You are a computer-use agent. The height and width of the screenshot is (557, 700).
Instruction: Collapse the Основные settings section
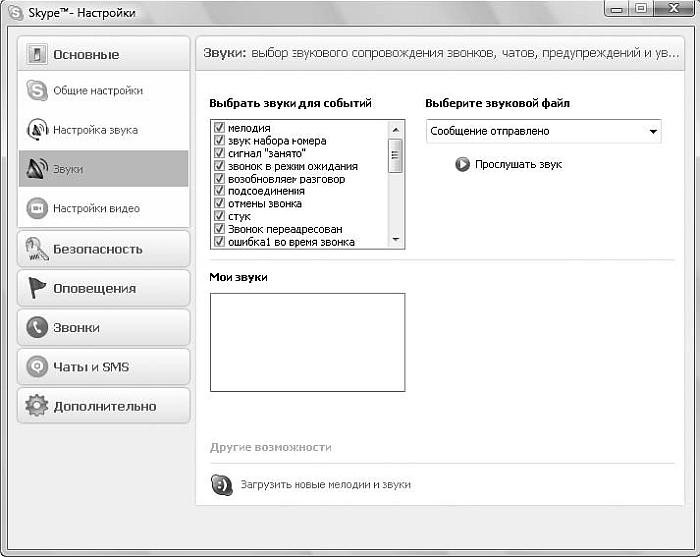point(104,54)
